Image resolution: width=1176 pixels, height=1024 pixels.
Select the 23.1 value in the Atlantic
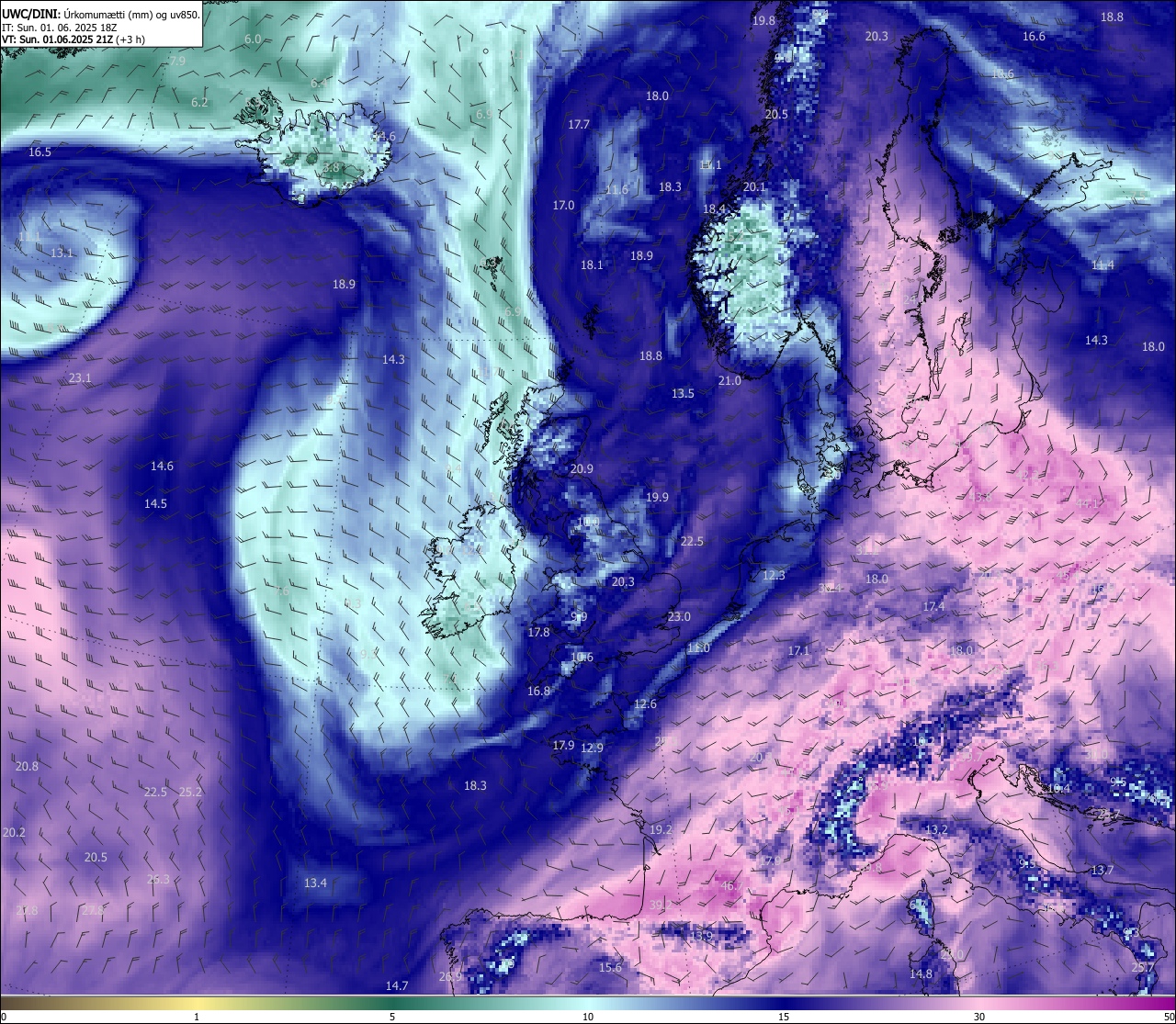[80, 378]
